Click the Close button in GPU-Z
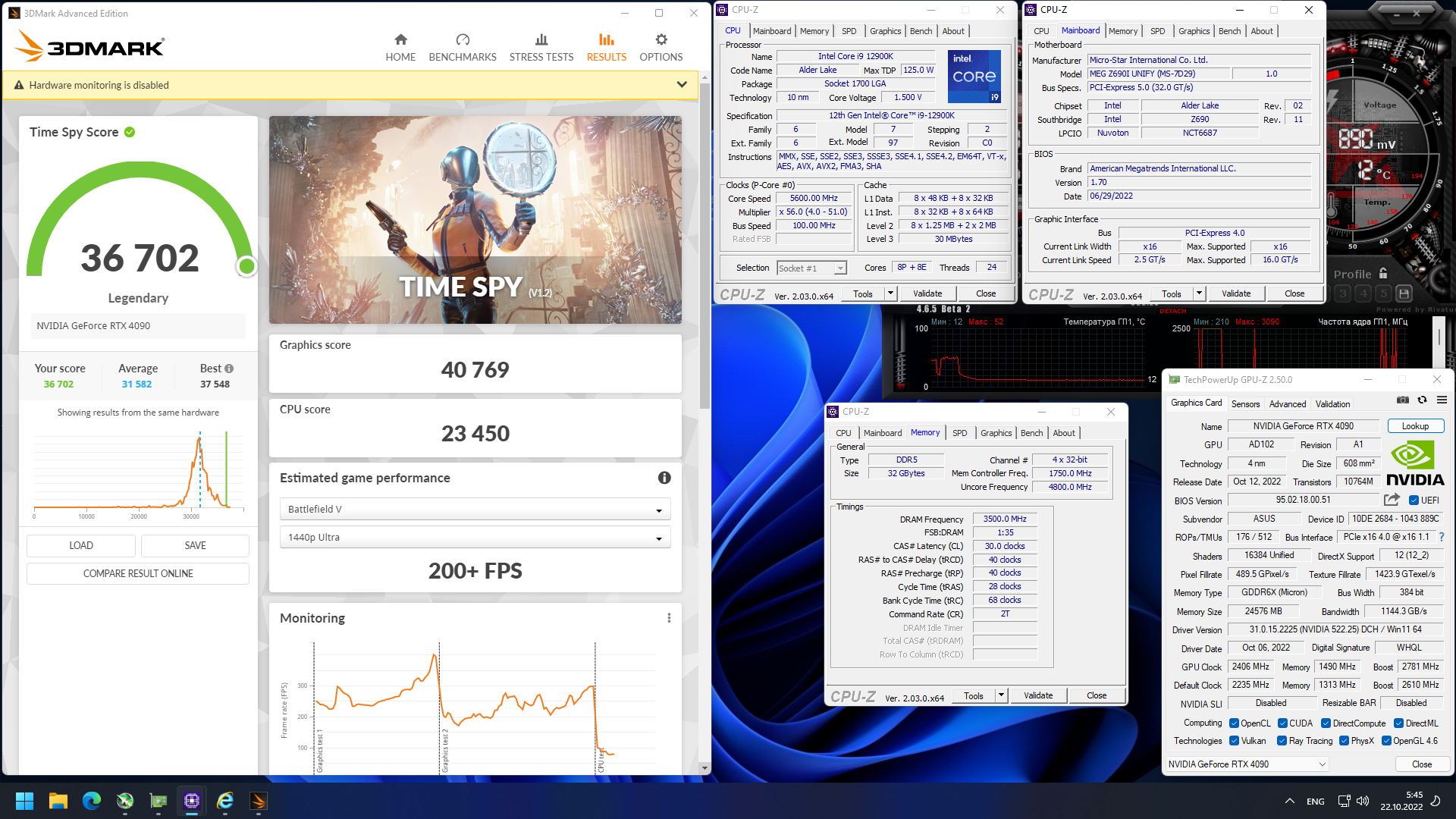The image size is (1456, 819). pos(1422,764)
